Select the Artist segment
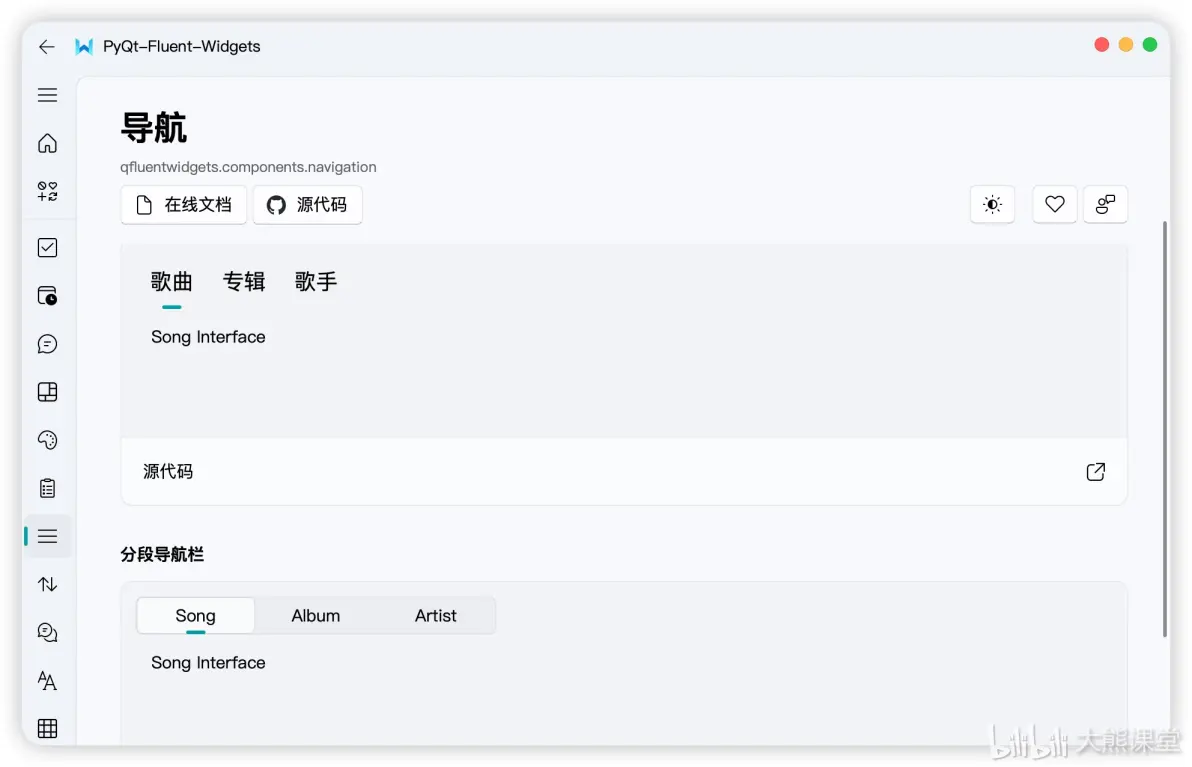1192x767 pixels. click(436, 616)
